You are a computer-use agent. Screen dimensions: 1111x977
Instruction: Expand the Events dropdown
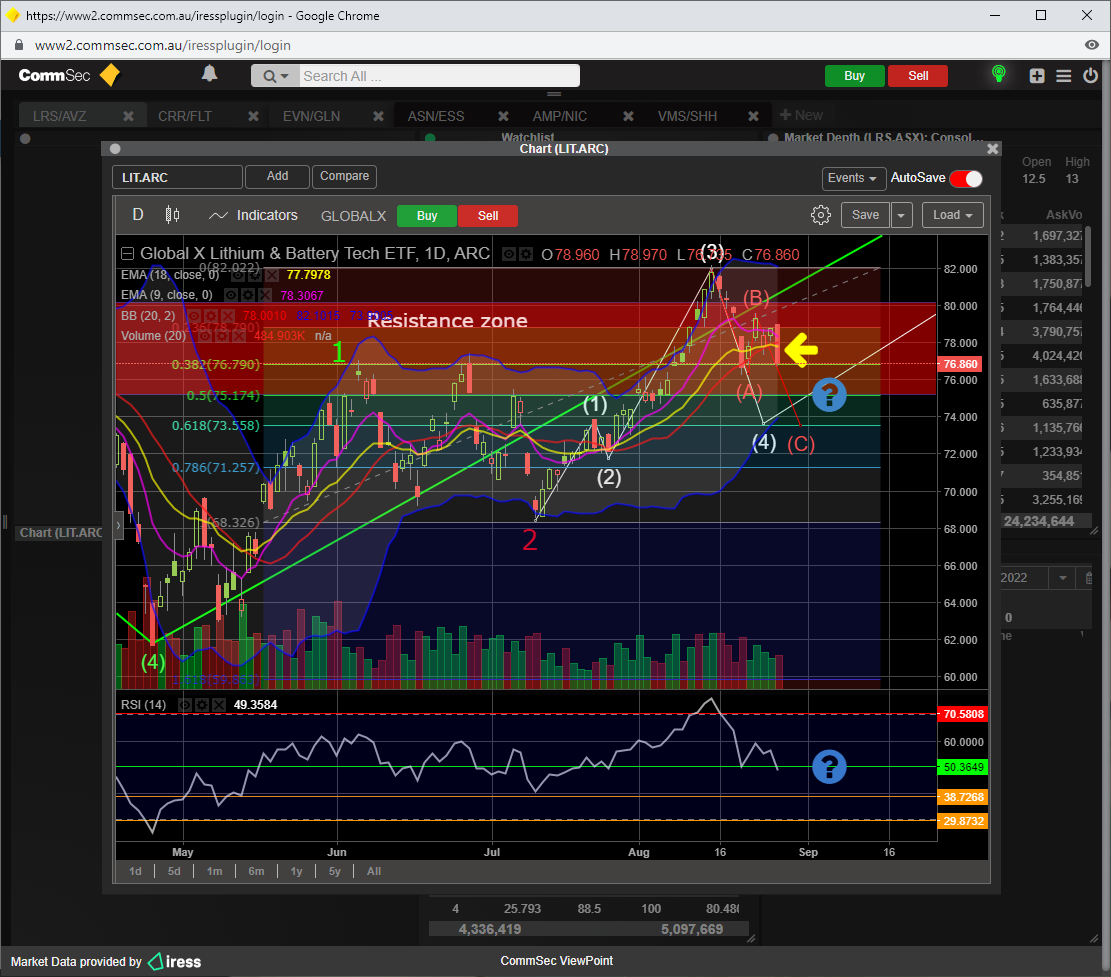[854, 178]
